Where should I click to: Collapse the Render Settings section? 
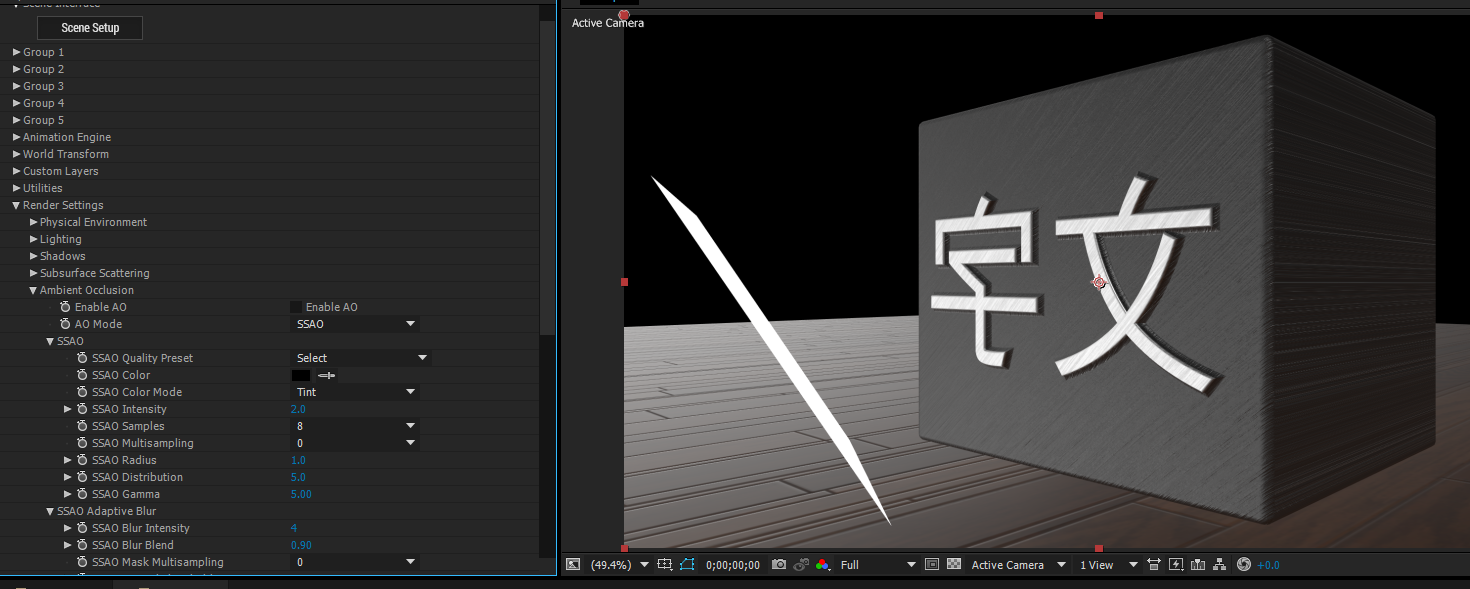tap(16, 205)
